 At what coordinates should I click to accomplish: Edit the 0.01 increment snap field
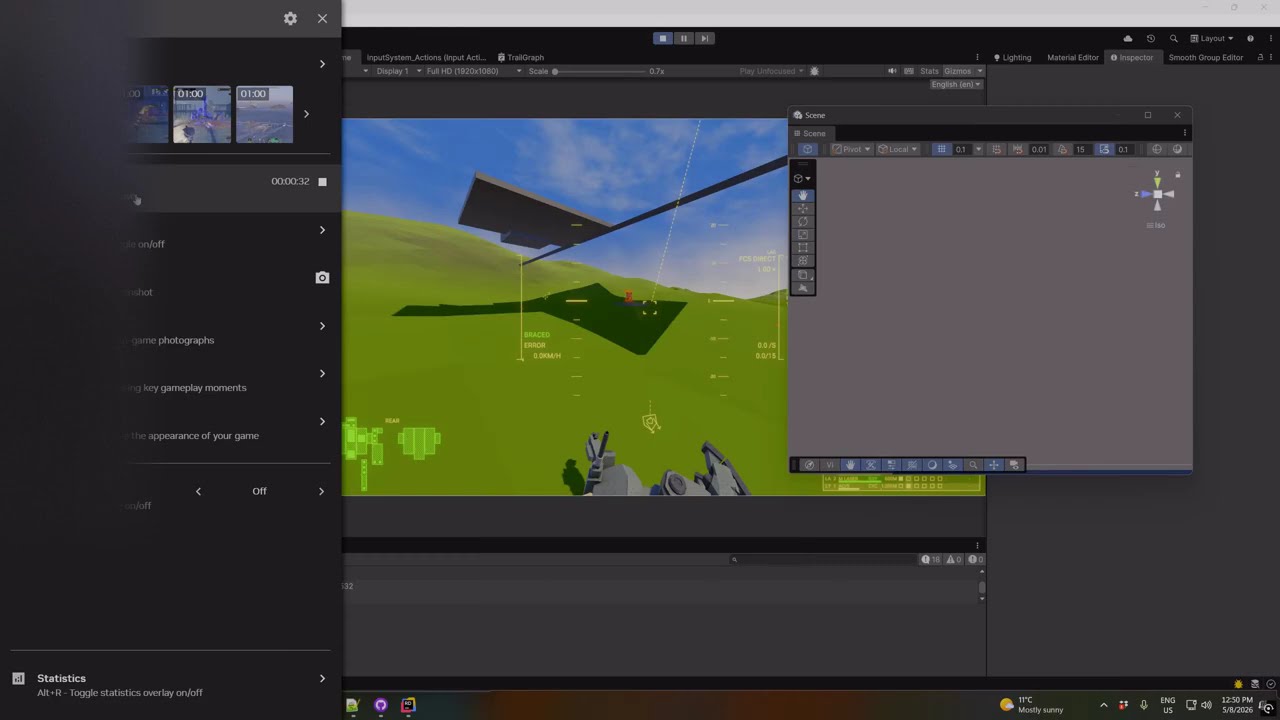[1039, 149]
